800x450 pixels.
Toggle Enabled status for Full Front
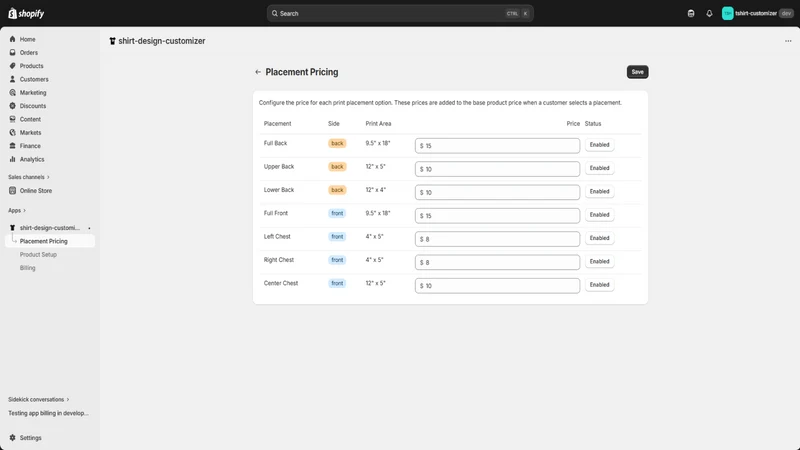(599, 215)
